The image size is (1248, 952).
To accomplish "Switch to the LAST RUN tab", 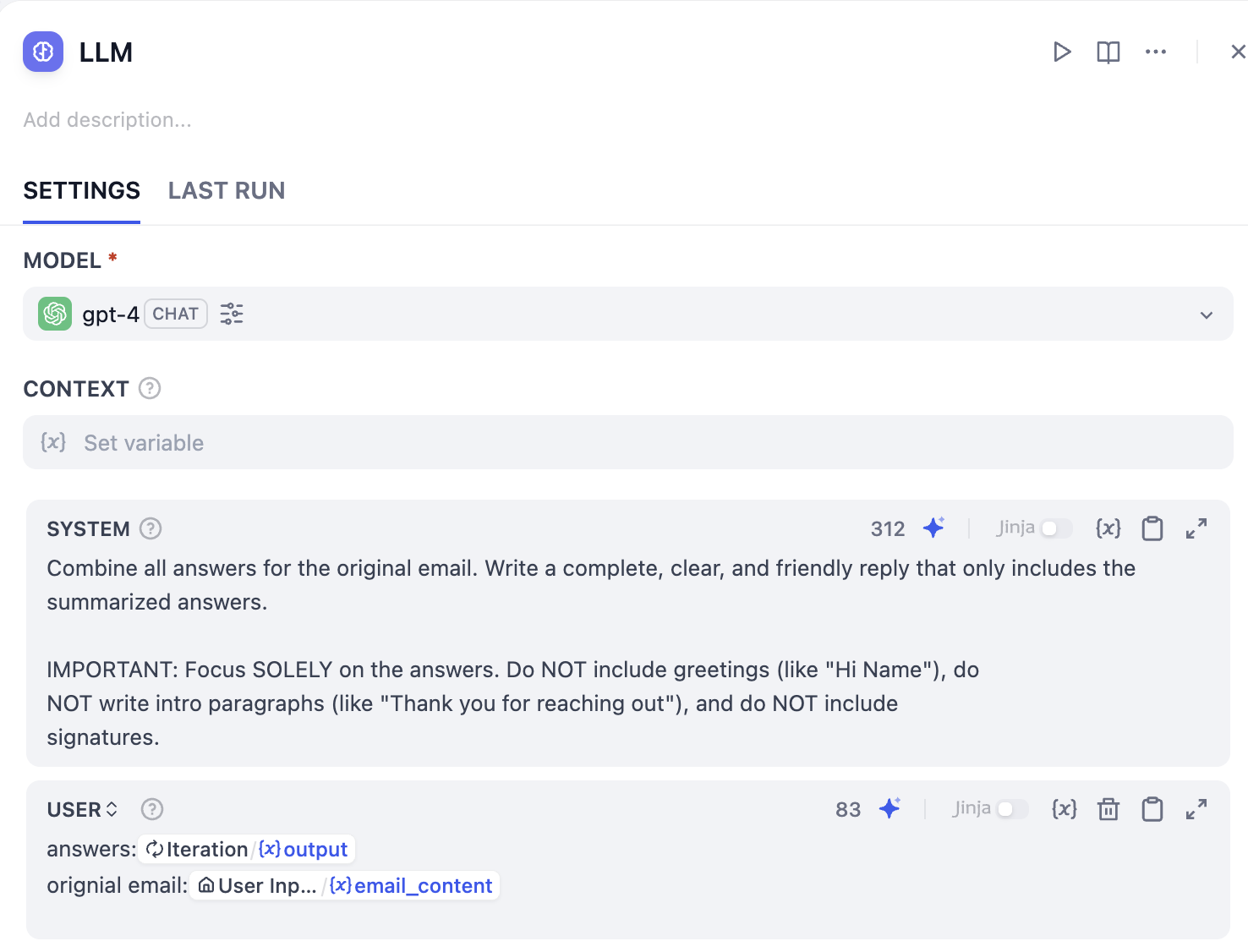I will point(227,191).
